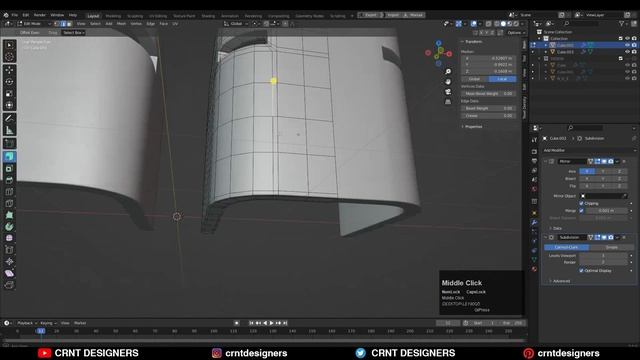Enable vertex select mode

tap(57, 24)
